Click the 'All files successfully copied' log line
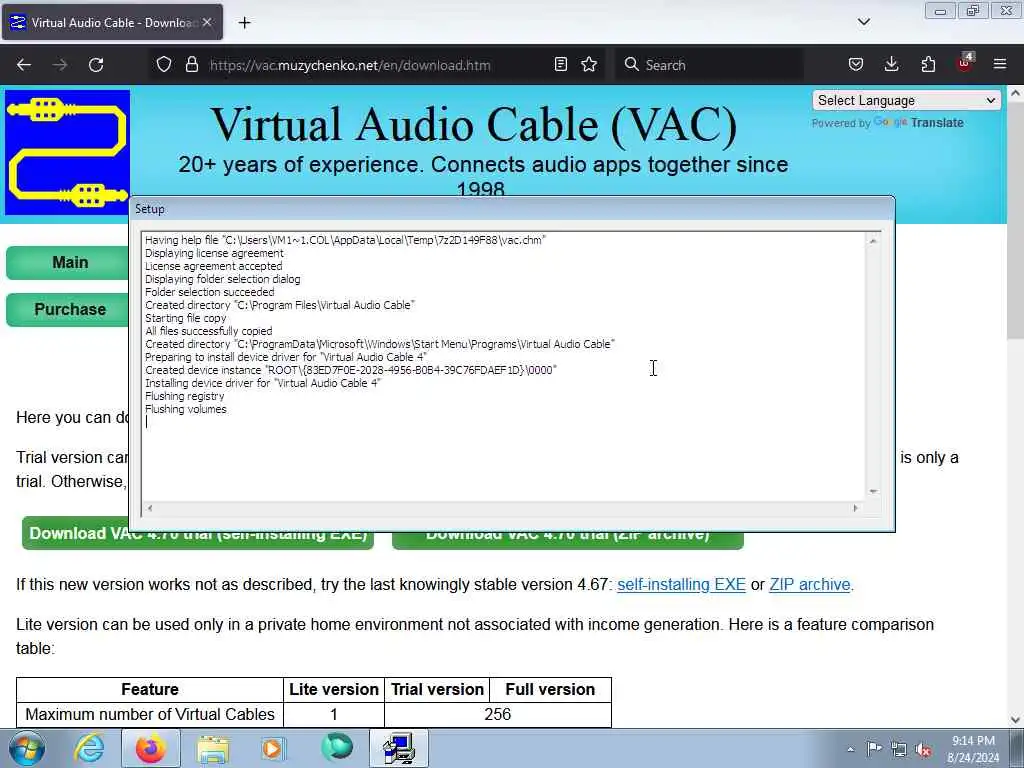This screenshot has width=1024, height=768. (x=208, y=331)
